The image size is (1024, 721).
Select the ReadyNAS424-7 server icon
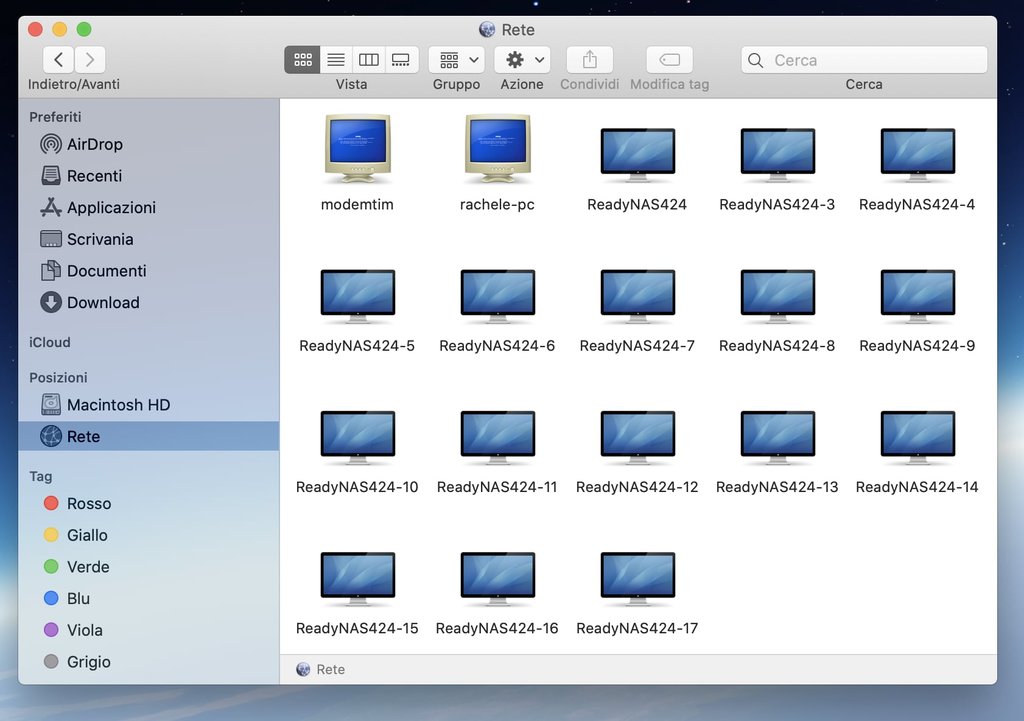click(x=637, y=296)
